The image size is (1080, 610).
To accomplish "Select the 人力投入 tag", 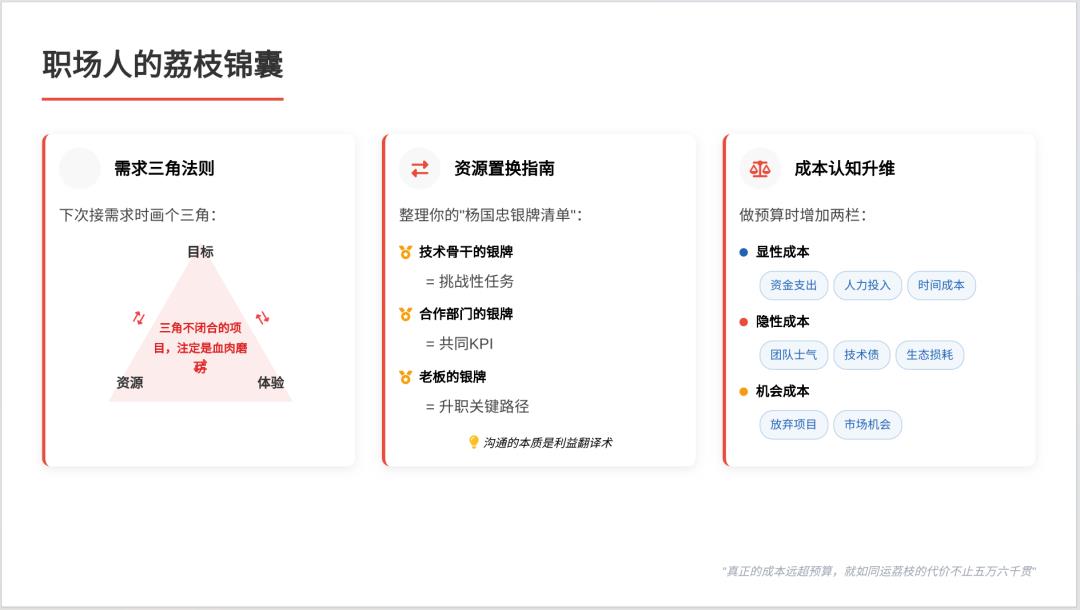I will (867, 285).
